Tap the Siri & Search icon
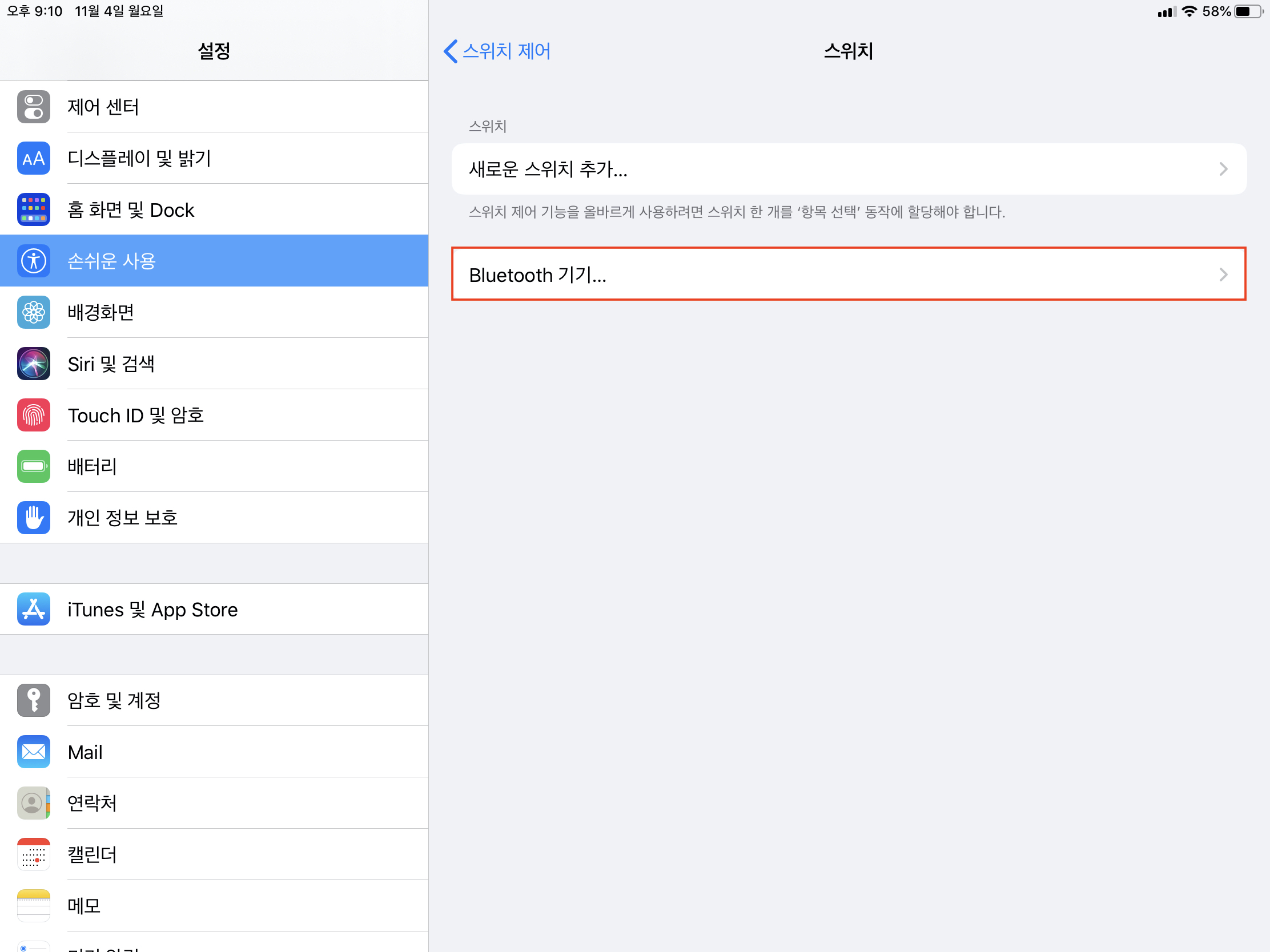This screenshot has width=1270, height=952. [33, 364]
